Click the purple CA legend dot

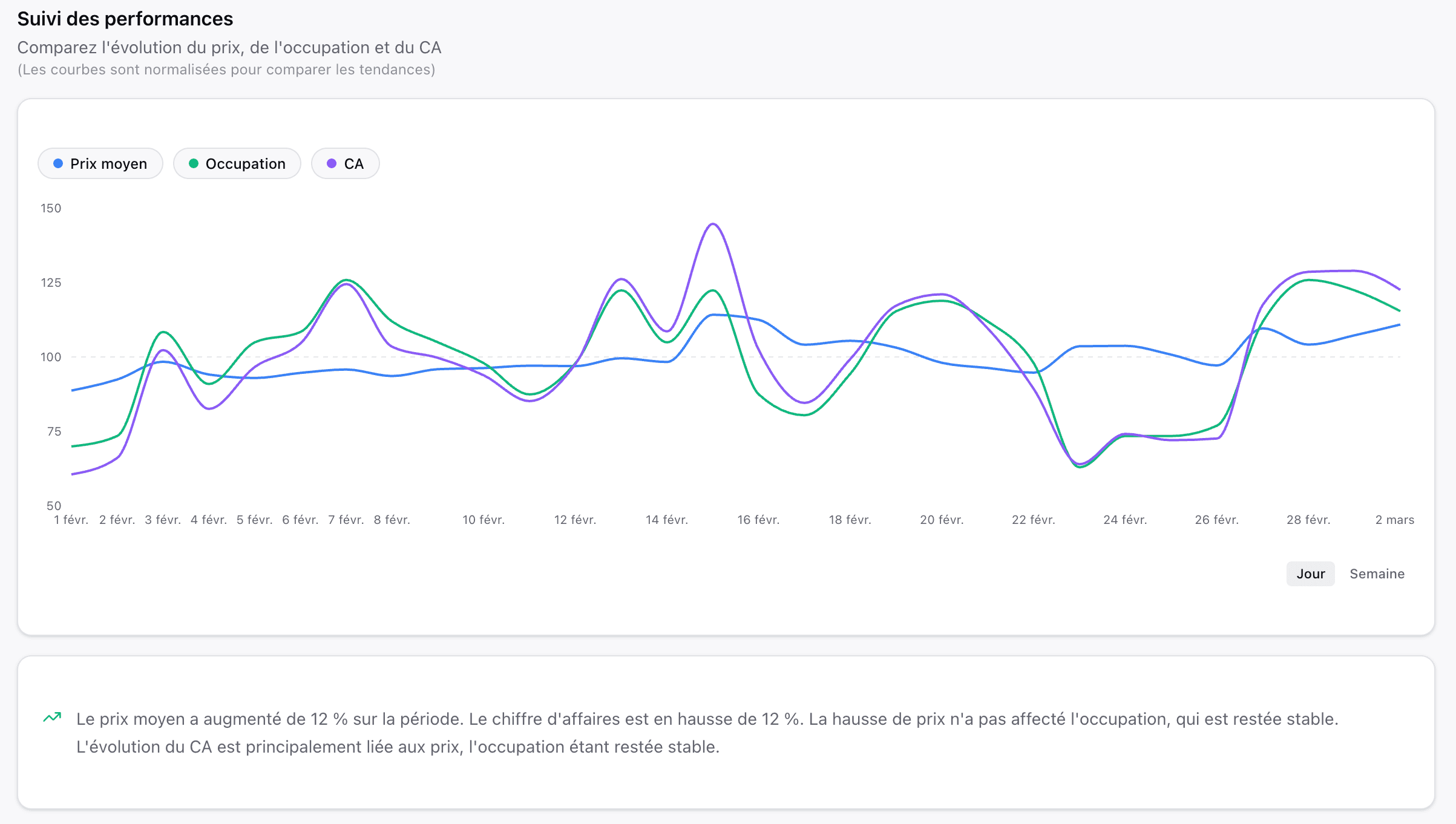[330, 163]
